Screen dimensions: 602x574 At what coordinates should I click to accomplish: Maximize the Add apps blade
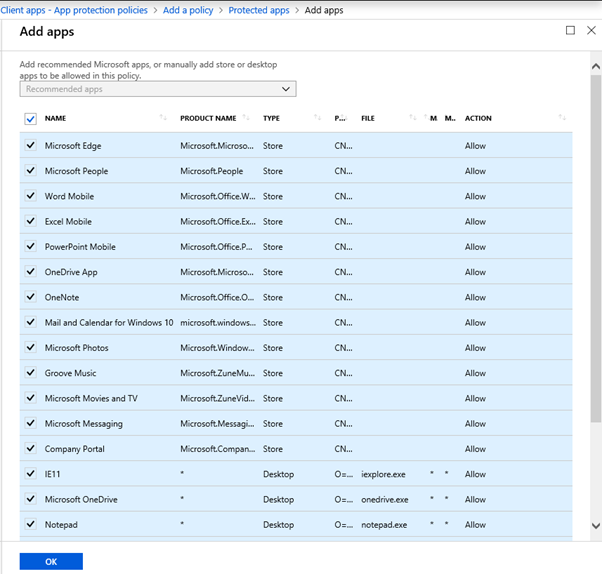pyautogui.click(x=570, y=30)
